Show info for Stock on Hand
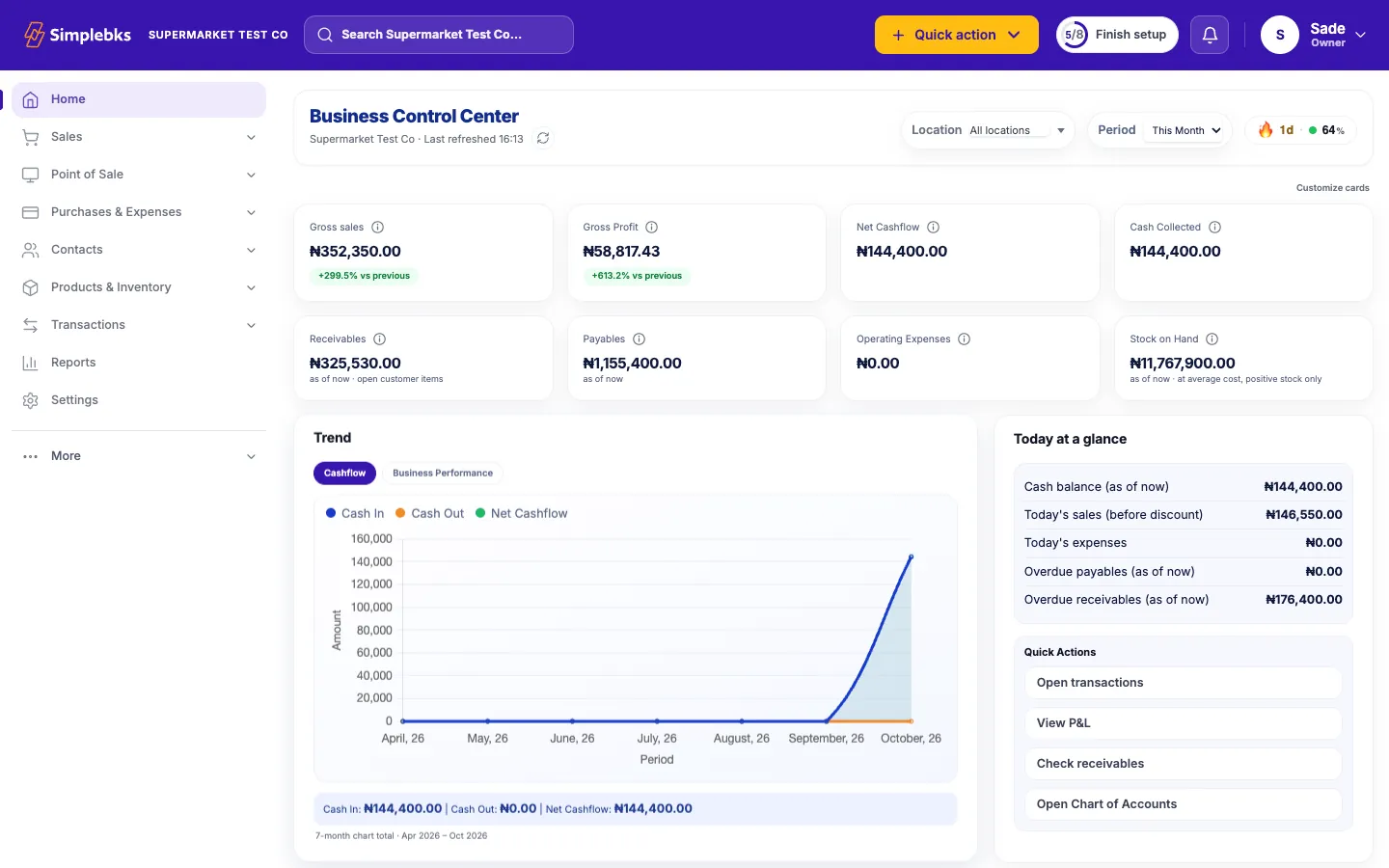1389x868 pixels. [x=1212, y=339]
